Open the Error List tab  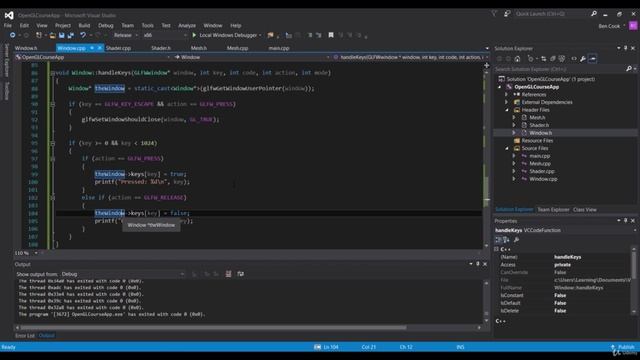coord(25,336)
